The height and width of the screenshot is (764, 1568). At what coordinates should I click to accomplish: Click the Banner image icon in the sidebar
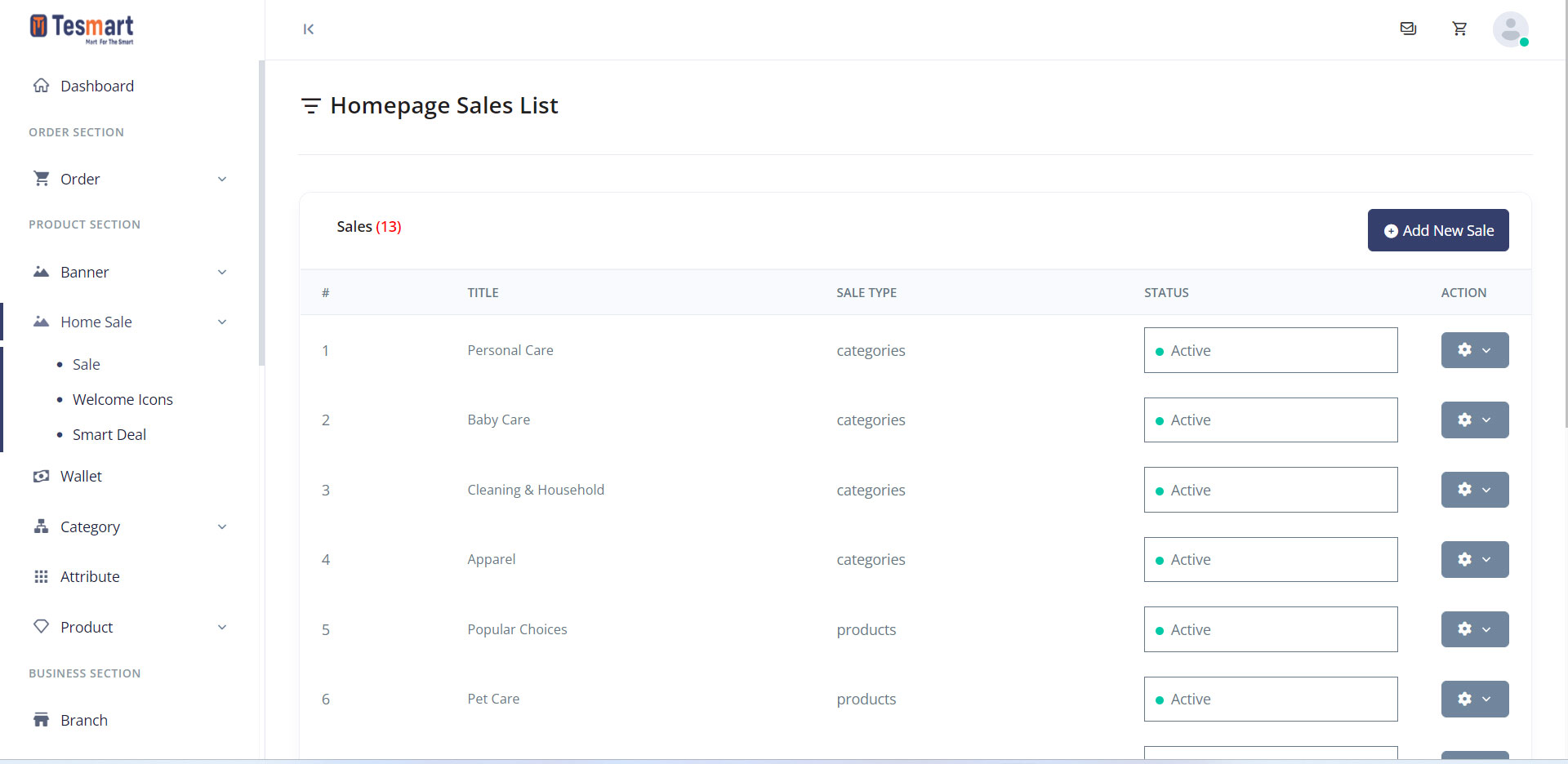point(41,272)
